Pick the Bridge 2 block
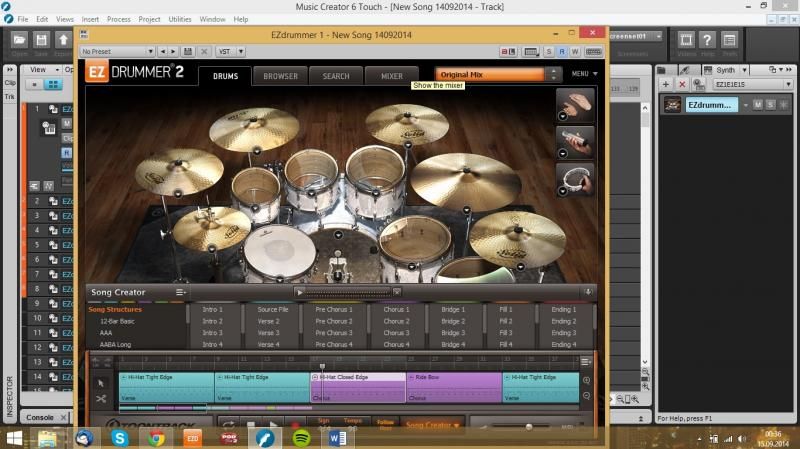This screenshot has width=800, height=449. pos(453,321)
